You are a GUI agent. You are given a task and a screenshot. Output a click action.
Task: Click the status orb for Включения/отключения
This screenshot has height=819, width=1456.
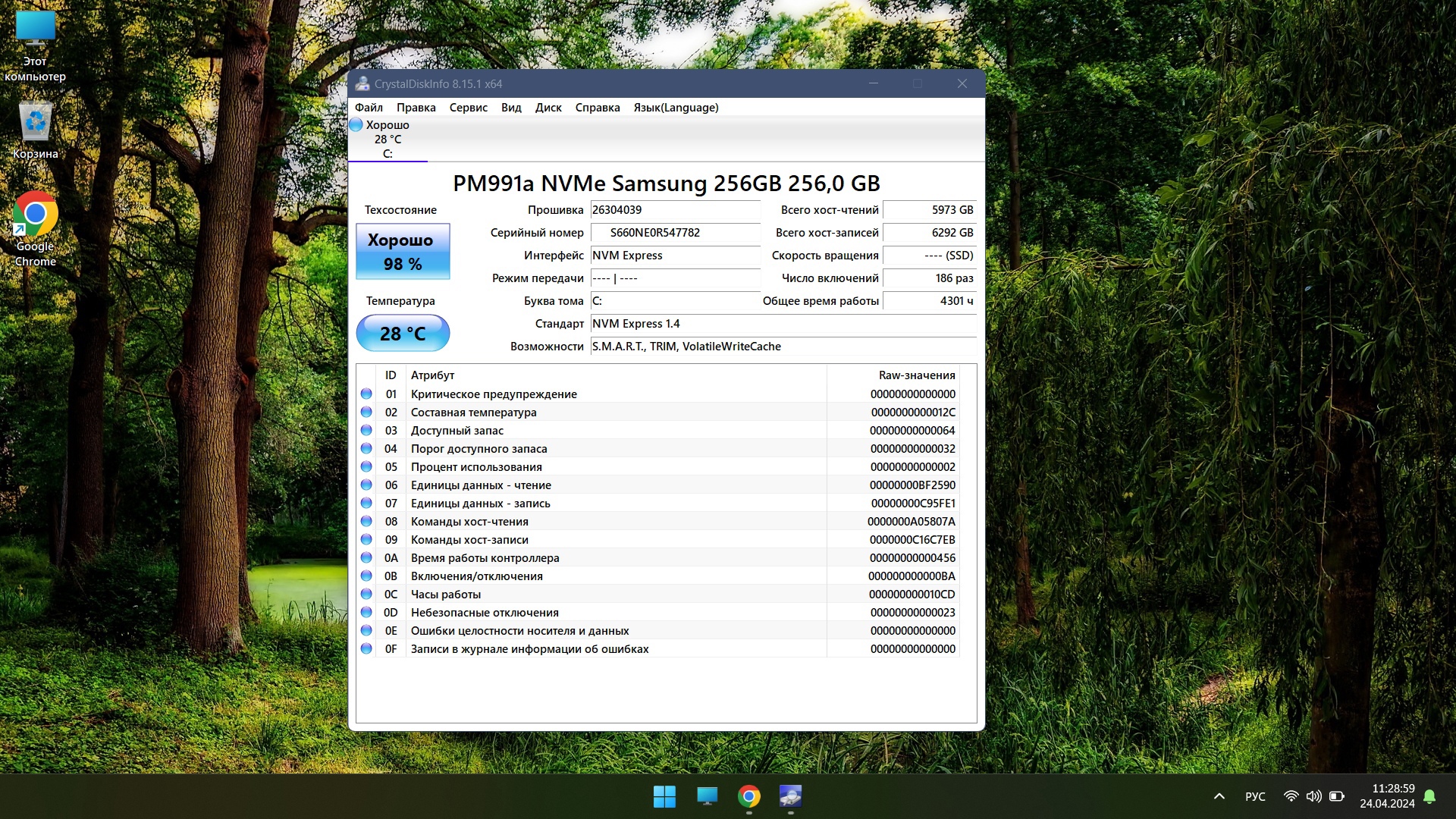366,576
